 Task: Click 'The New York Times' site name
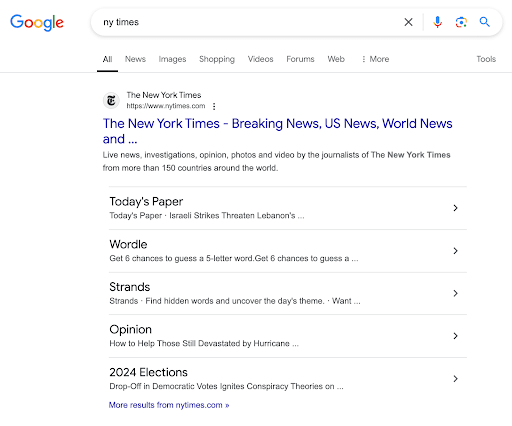pyautogui.click(x=164, y=95)
